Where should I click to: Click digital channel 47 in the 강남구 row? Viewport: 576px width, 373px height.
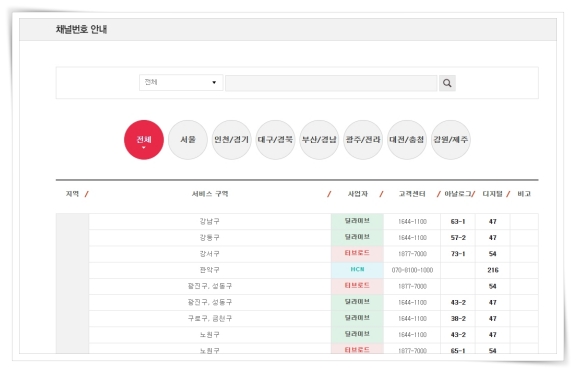coord(493,222)
